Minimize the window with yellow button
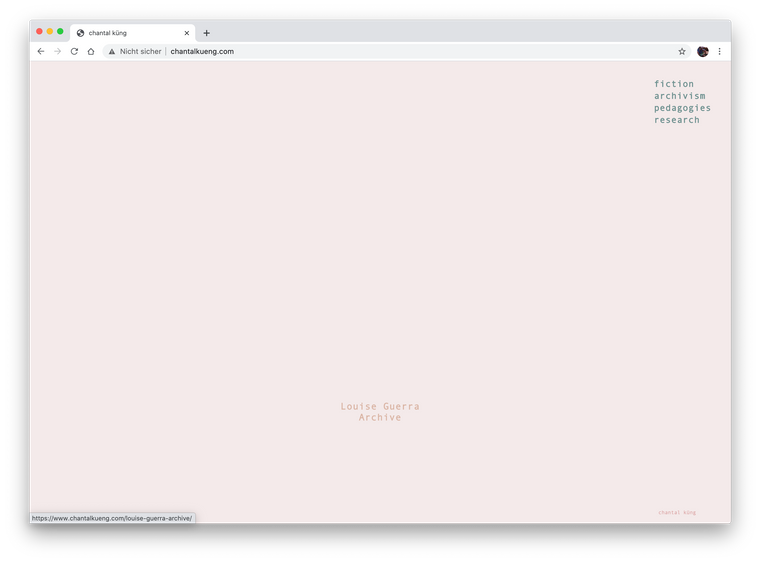 pos(50,32)
